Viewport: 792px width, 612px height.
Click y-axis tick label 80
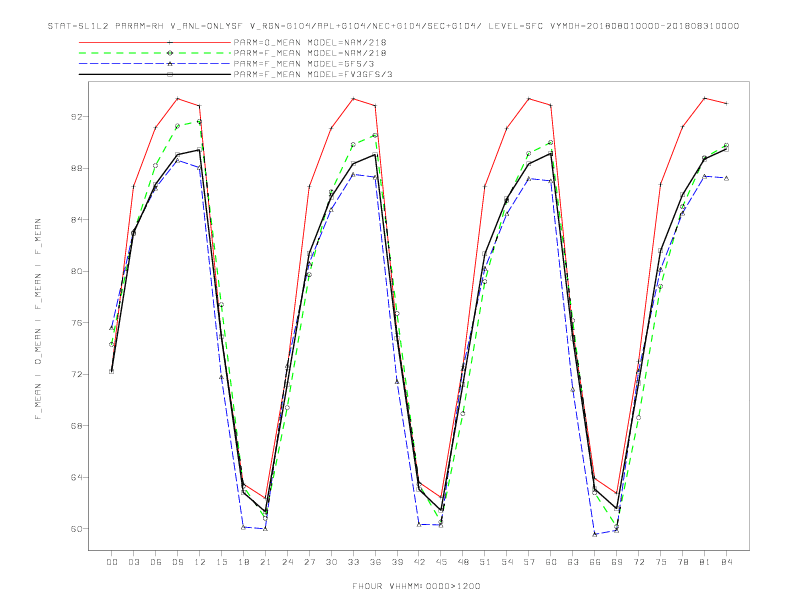(76, 271)
